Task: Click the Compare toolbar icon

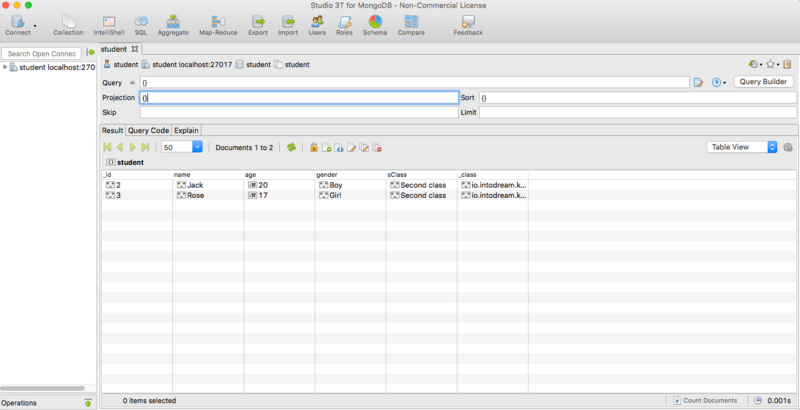Action: pyautogui.click(x=411, y=25)
